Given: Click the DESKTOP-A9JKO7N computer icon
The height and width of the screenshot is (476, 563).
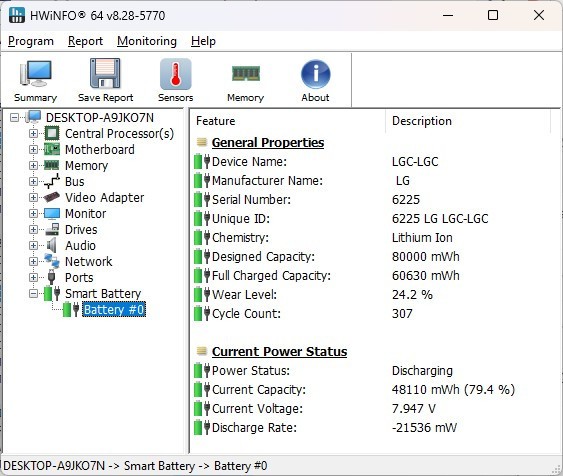Looking at the screenshot, I should (x=33, y=117).
